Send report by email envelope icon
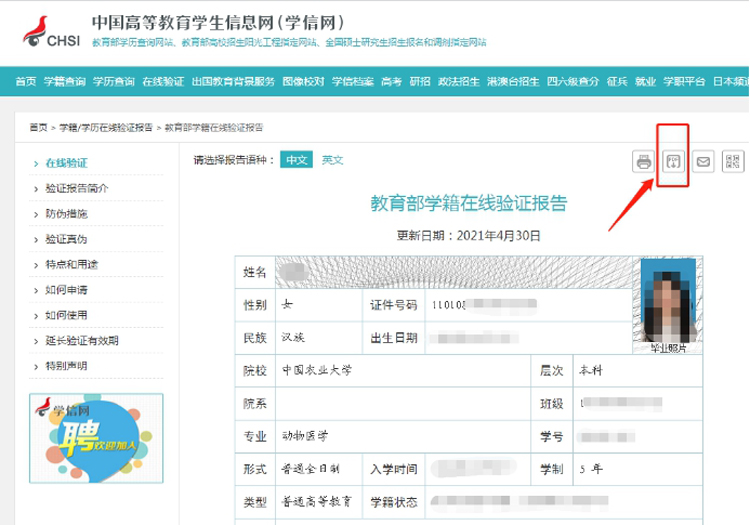The image size is (750, 525). (x=703, y=162)
